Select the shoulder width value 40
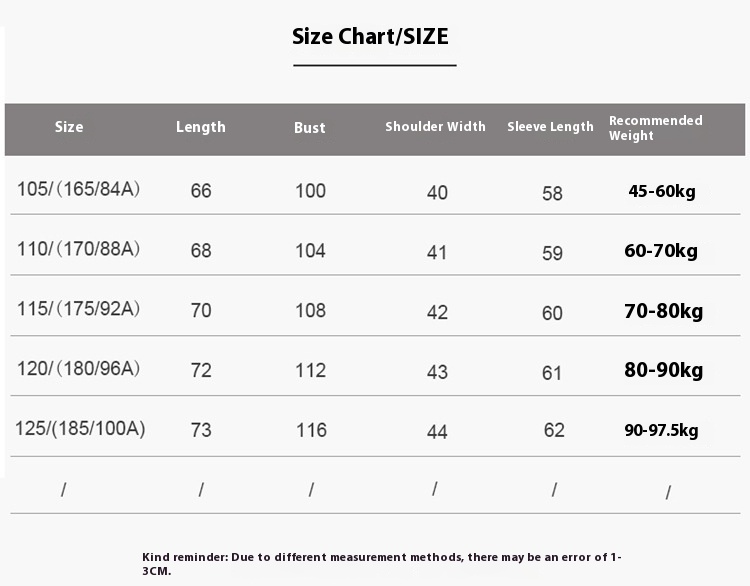This screenshot has width=750, height=586. pyautogui.click(x=437, y=192)
